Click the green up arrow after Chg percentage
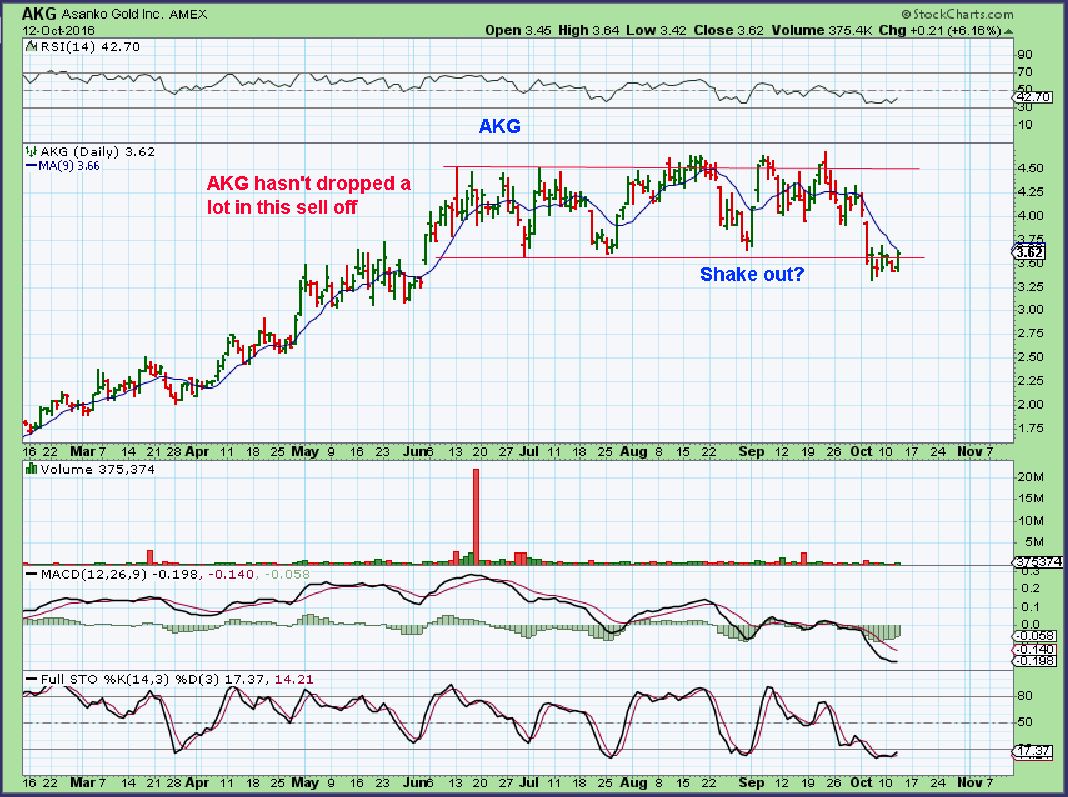This screenshot has height=797, width=1068. [x=1009, y=31]
